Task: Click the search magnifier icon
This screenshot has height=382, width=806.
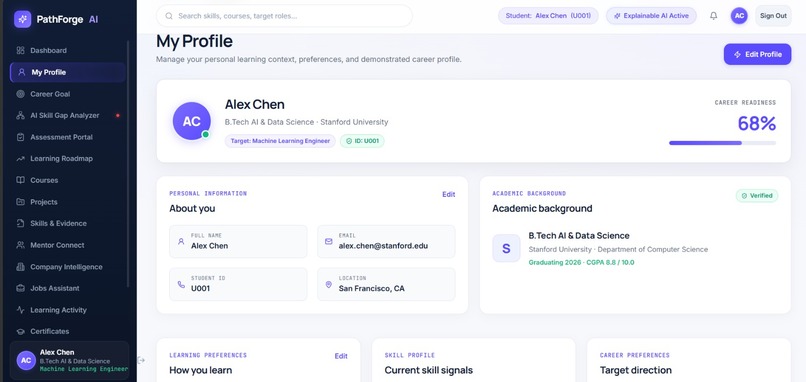Action: point(169,16)
